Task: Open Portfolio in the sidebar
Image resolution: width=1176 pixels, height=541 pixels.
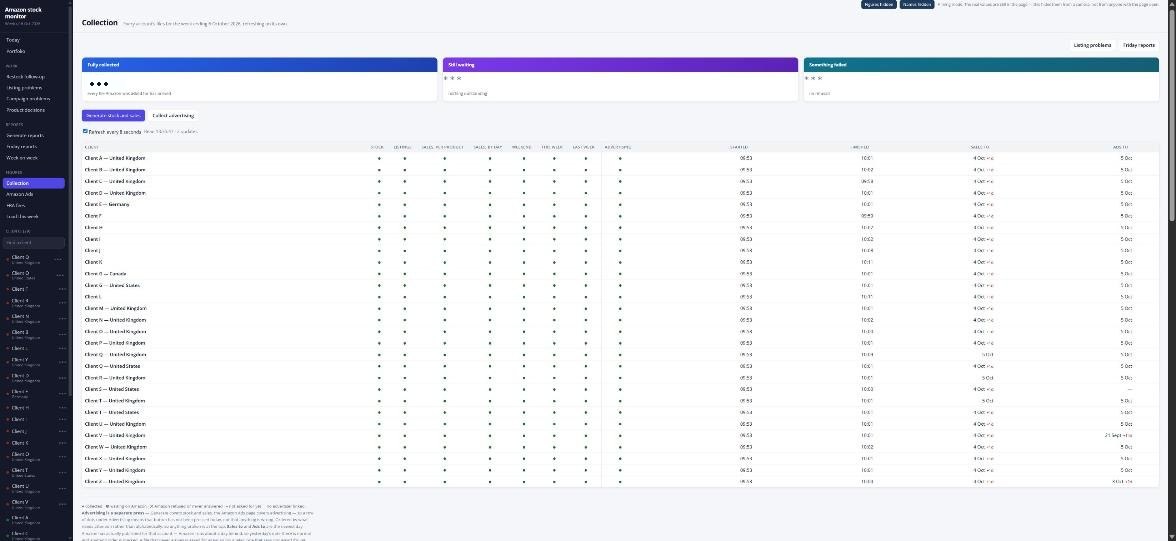Action: click(x=16, y=51)
